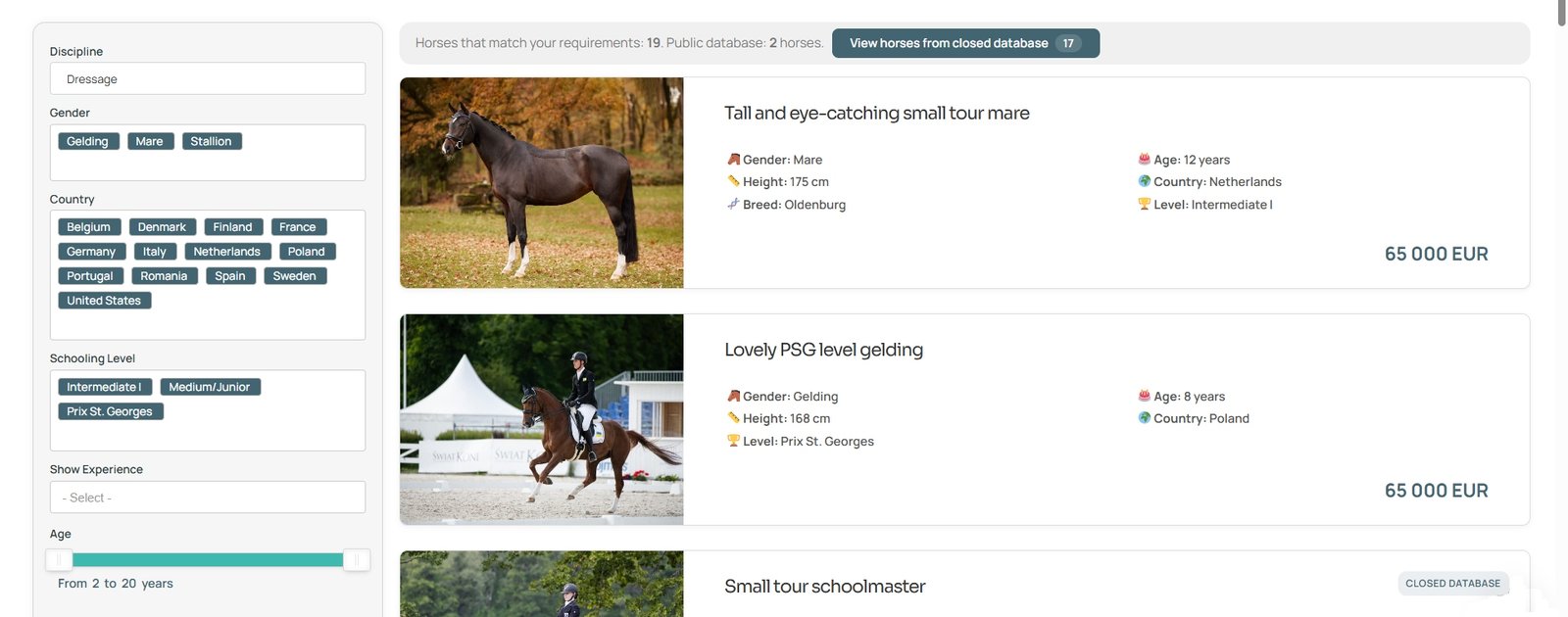Open the chestnut gelding dressage photo thumbnail
1568x617 pixels.
click(542, 419)
